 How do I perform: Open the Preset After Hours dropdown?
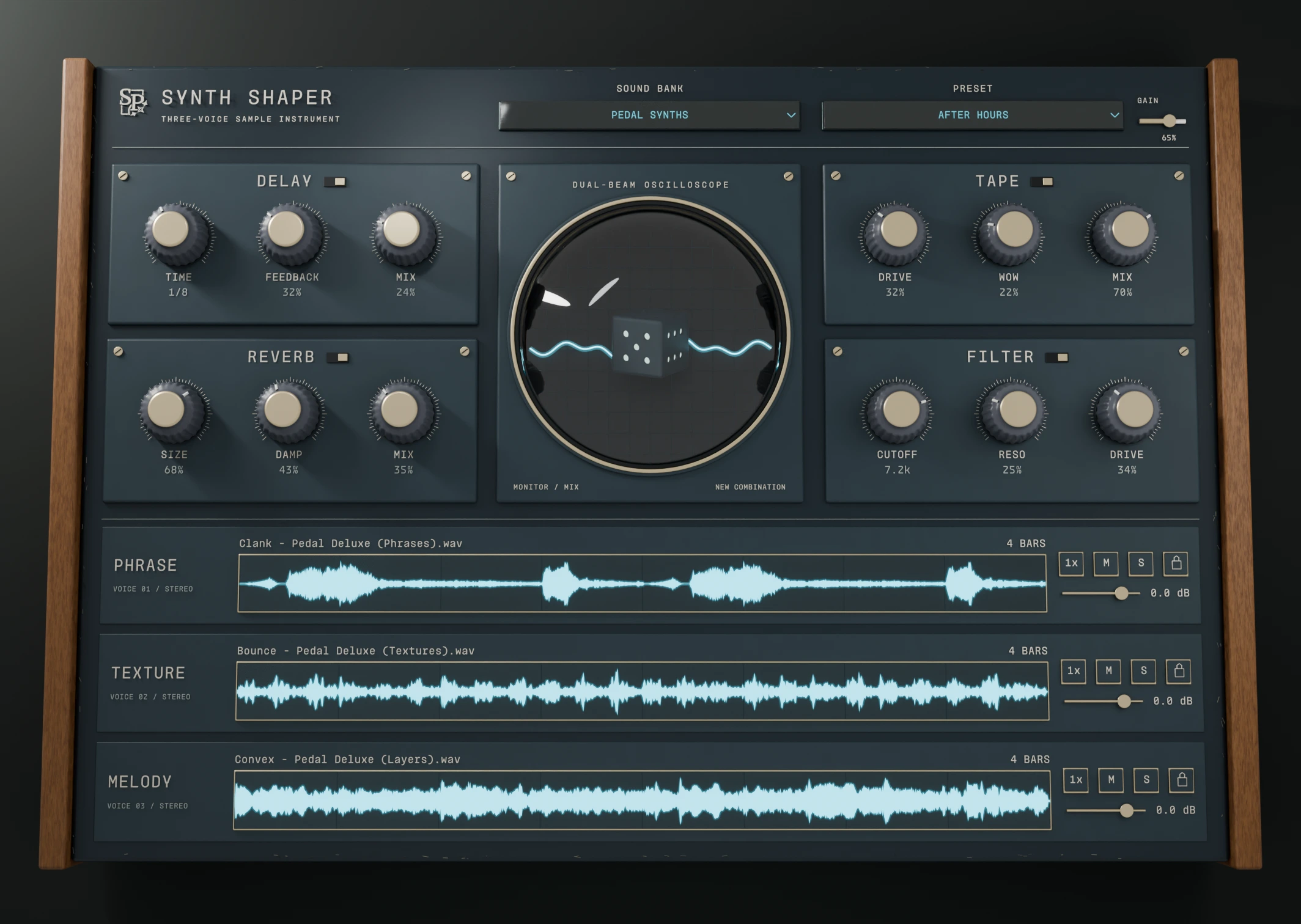[973, 116]
